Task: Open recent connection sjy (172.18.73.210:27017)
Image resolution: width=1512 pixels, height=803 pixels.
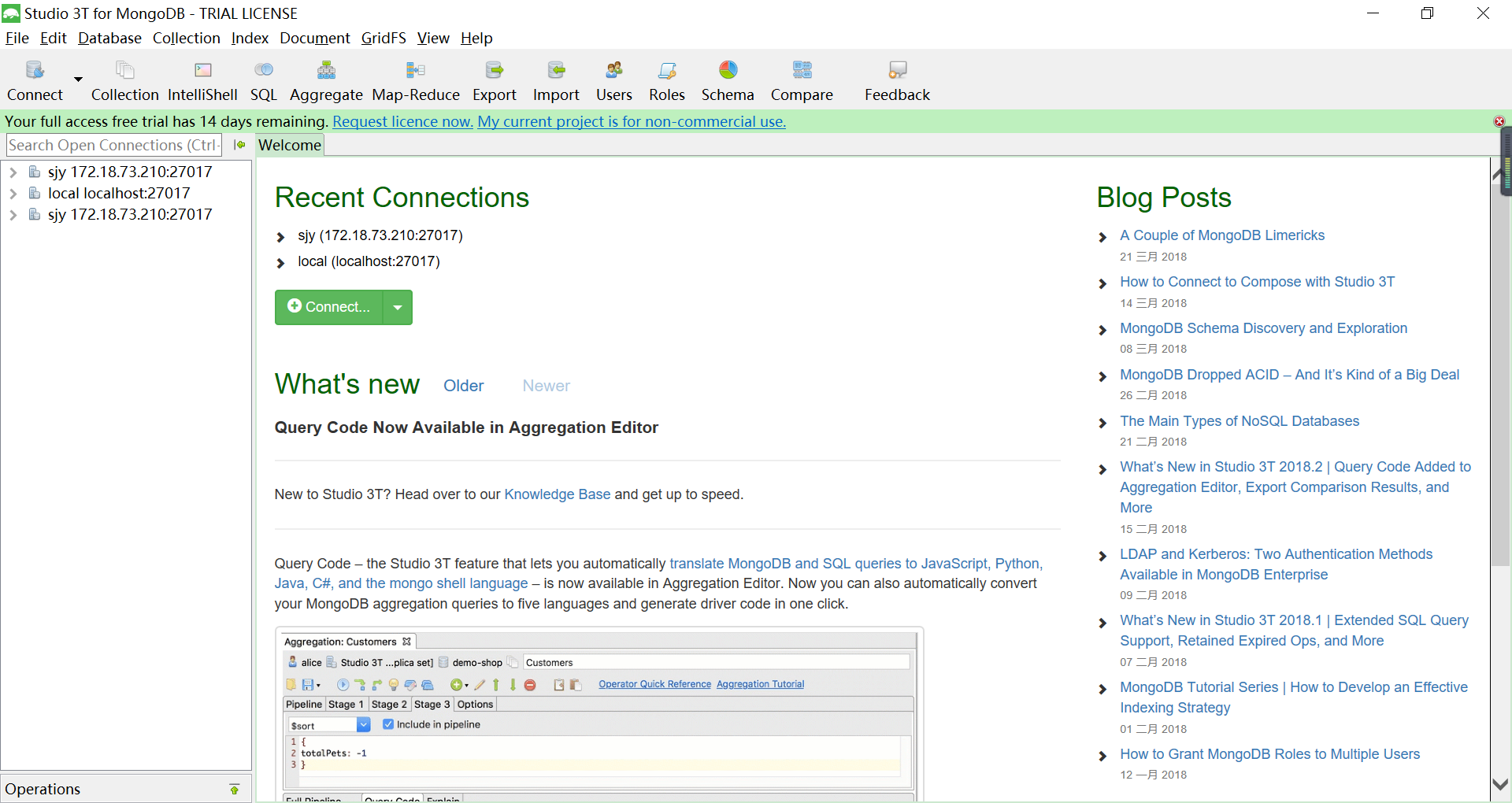Action: tap(380, 235)
